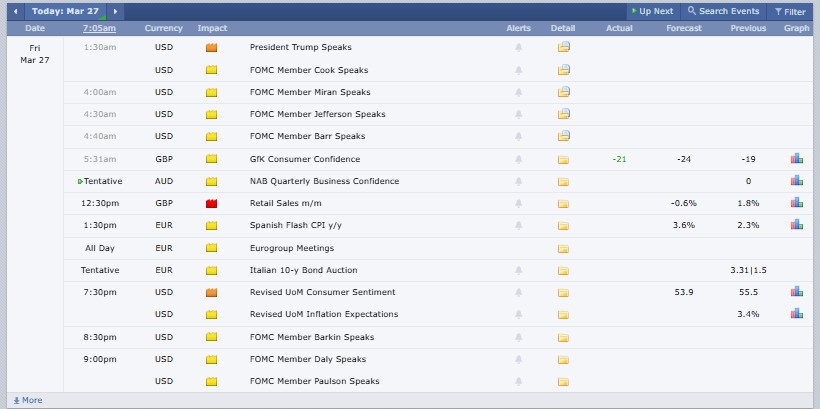This screenshot has width=820, height=409.
Task: Open detail folder for President Trump Speaks
Action: click(x=563, y=47)
